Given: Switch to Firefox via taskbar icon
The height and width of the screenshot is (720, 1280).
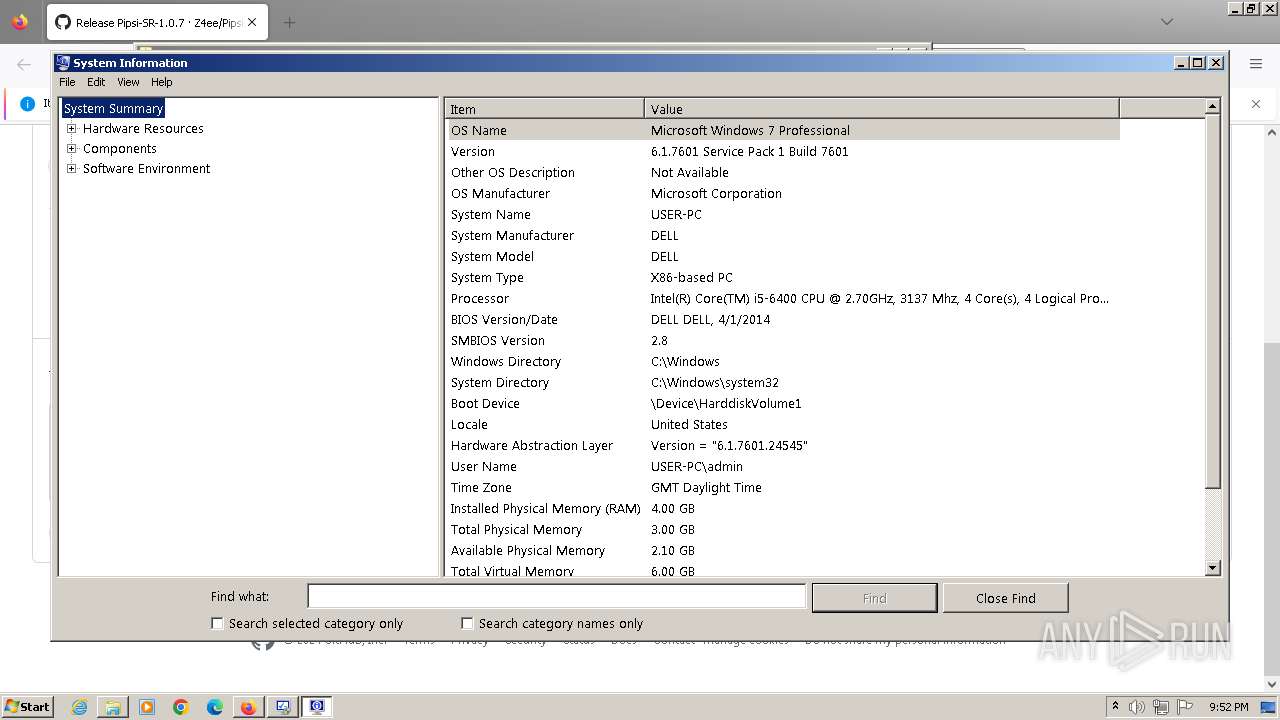Looking at the screenshot, I should tap(248, 707).
